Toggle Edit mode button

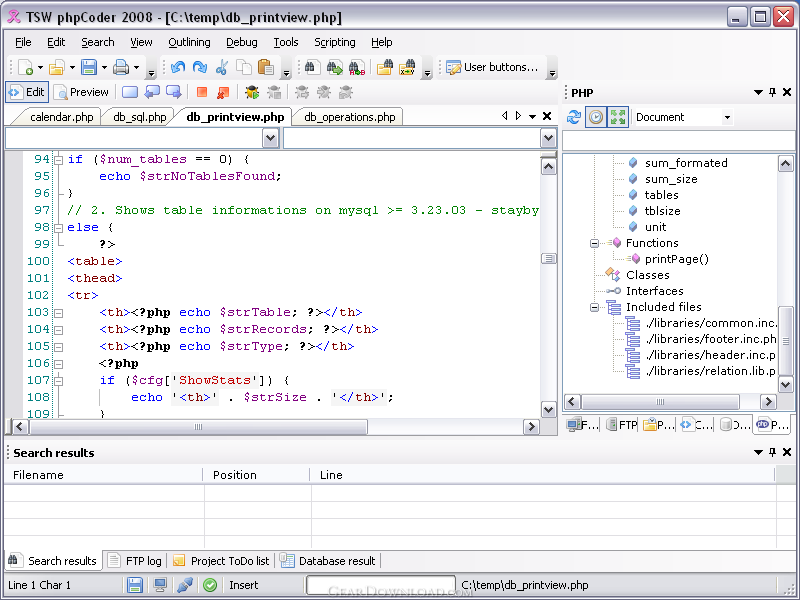pos(27,92)
